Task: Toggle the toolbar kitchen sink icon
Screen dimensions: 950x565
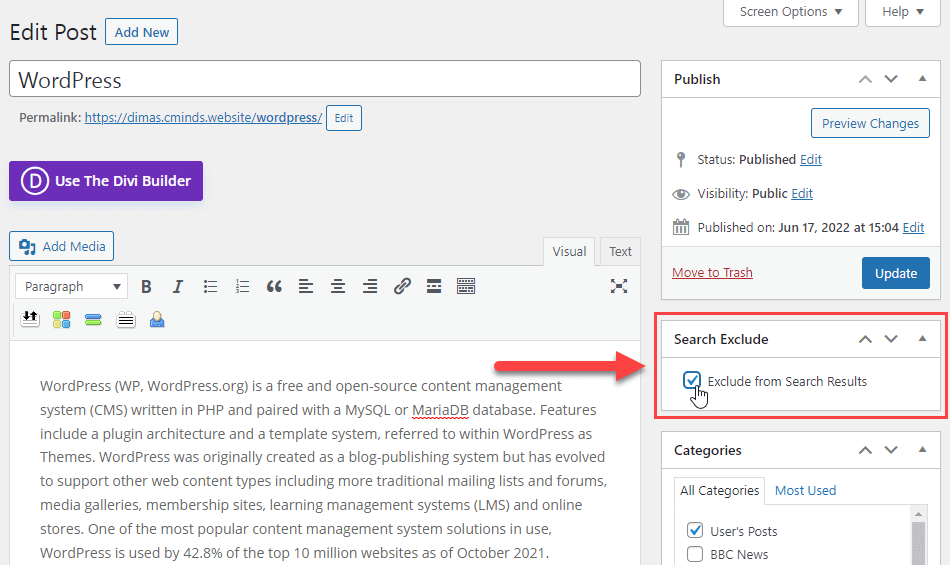Action: 466,287
